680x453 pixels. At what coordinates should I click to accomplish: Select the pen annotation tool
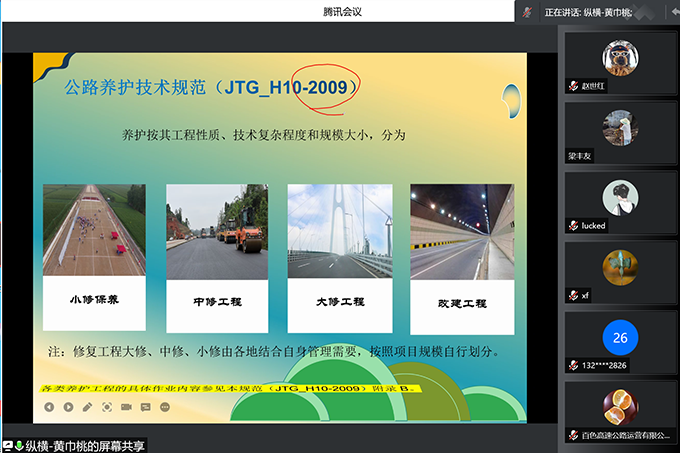tap(88, 407)
